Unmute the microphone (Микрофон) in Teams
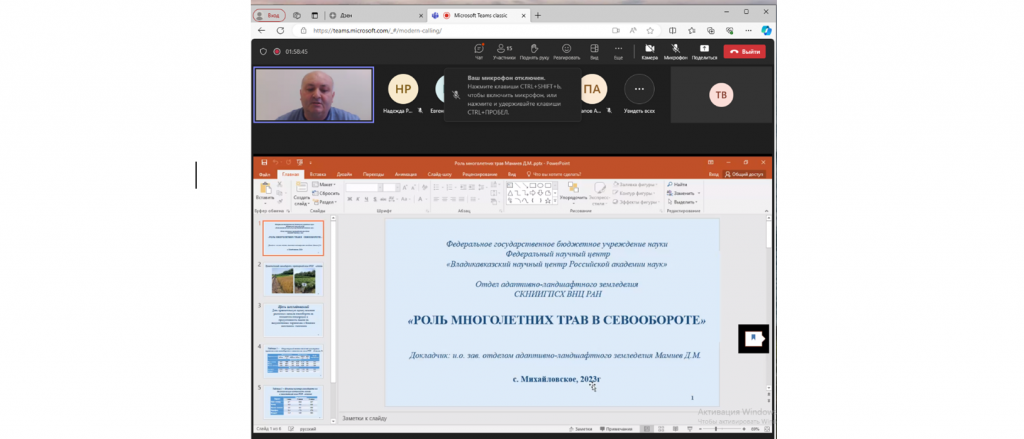Image resolution: width=1024 pixels, height=439 pixels. pos(675,52)
